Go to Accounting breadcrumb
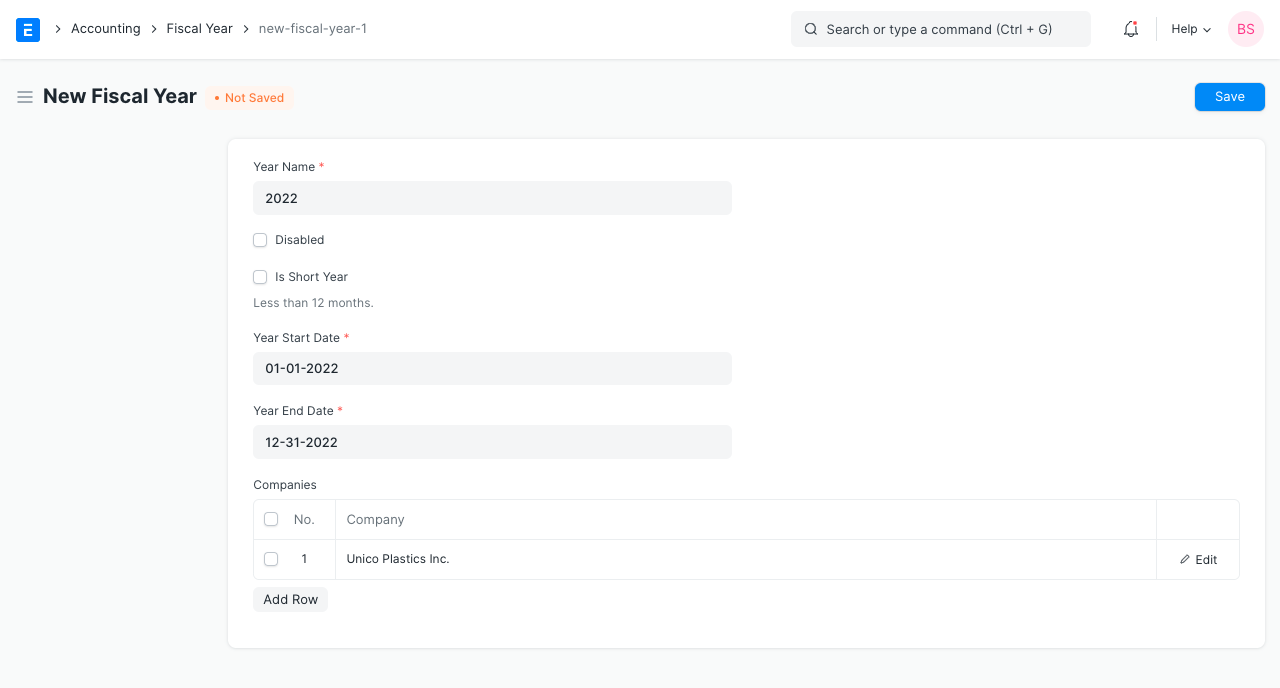This screenshot has width=1280, height=688. [x=105, y=29]
